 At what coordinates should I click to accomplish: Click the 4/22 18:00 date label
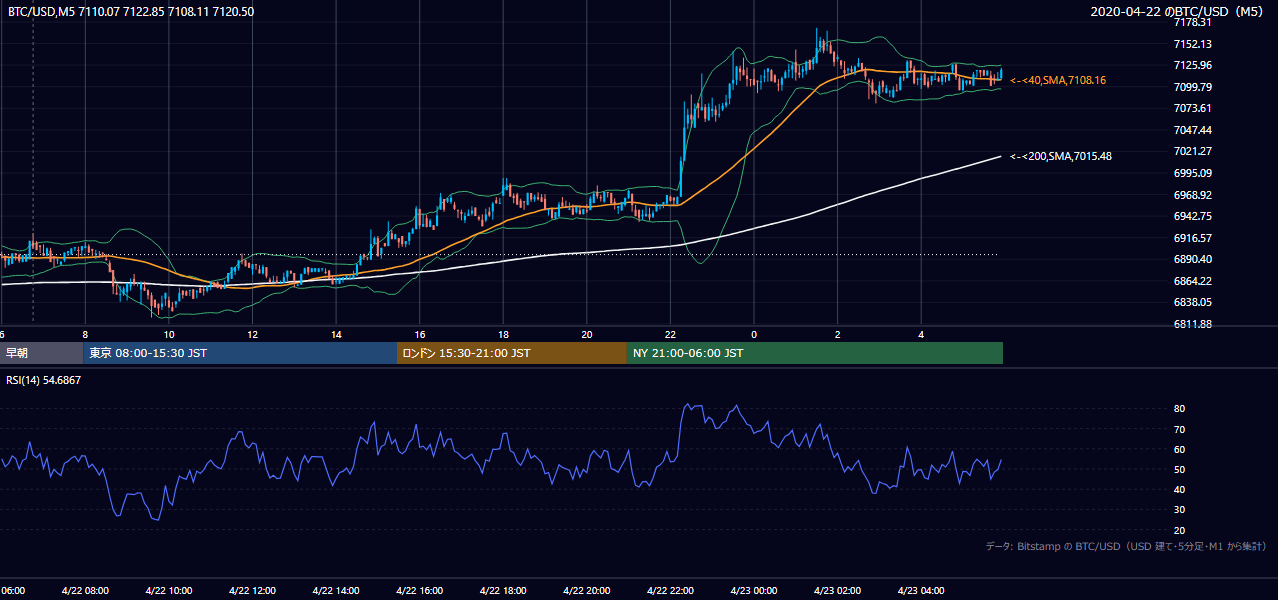coord(502,591)
